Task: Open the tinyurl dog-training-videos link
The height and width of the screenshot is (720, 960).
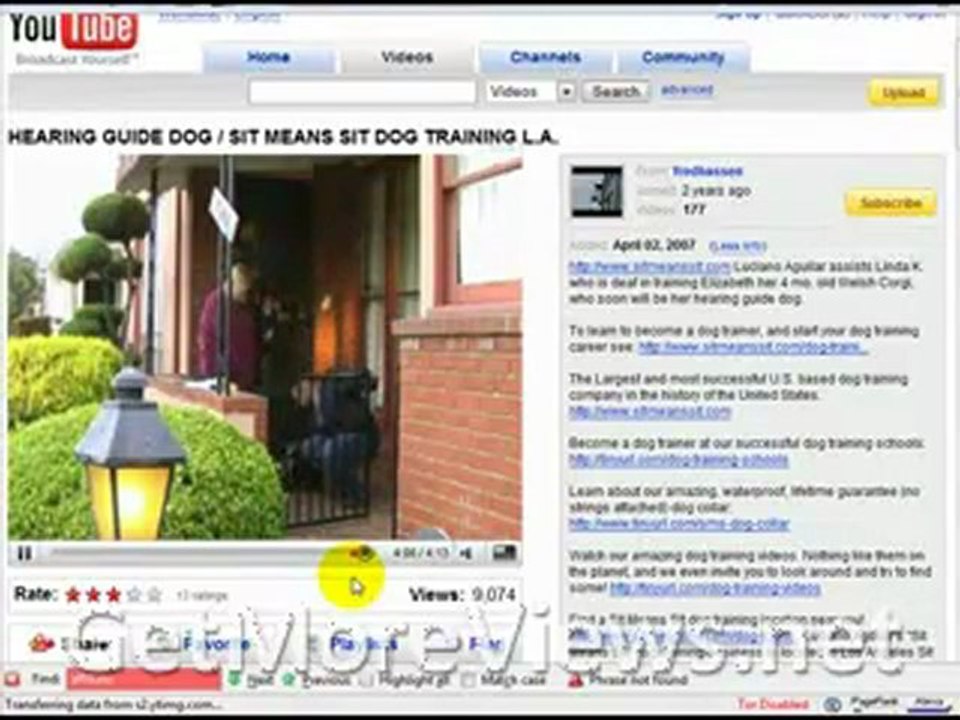Action: pos(715,588)
